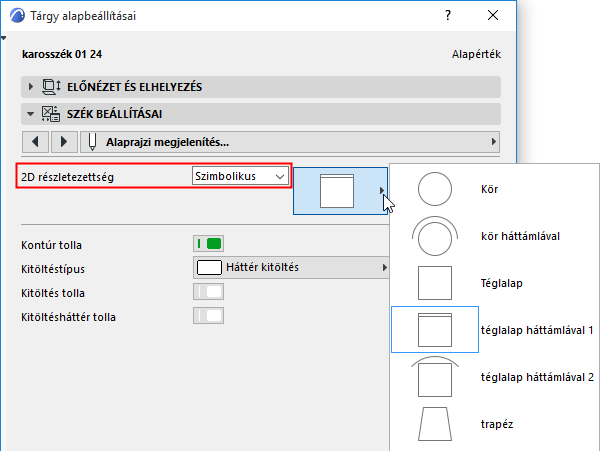600x451 pixels.
Task: Click the Előnézet és elhelyezés panel icon
Action: click(51, 87)
